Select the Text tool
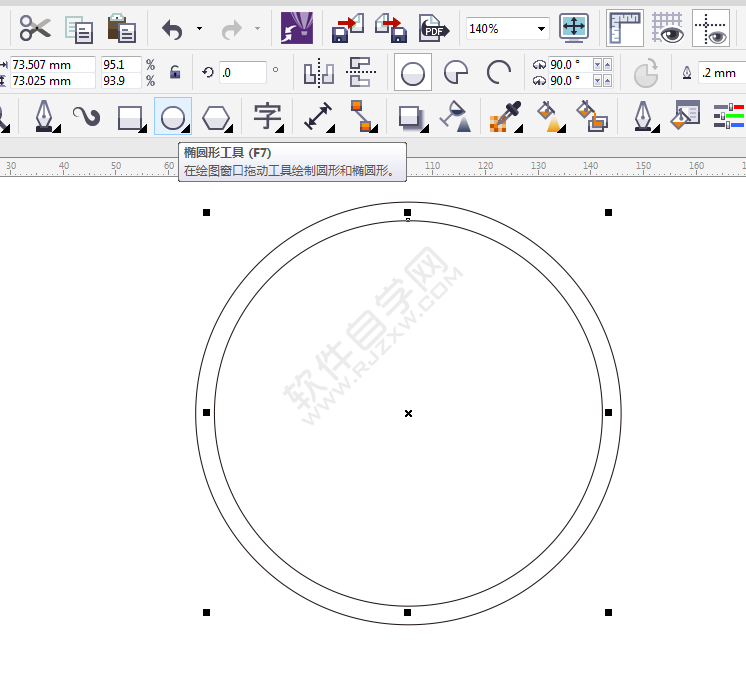This screenshot has width=746, height=673. (x=267, y=117)
